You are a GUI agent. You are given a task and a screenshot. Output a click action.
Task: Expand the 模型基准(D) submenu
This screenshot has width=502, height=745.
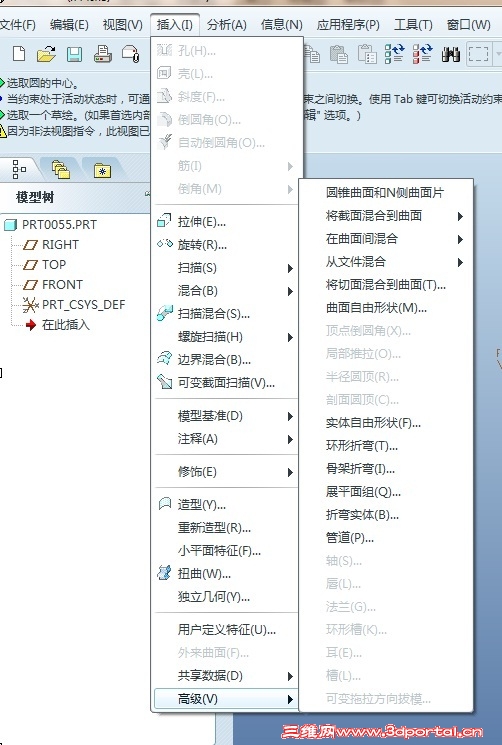(225, 416)
